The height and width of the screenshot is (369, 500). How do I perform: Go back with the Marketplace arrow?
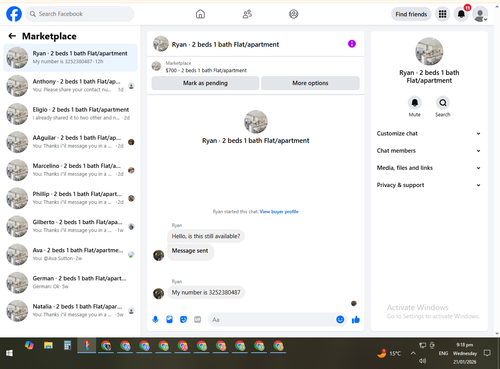point(12,36)
